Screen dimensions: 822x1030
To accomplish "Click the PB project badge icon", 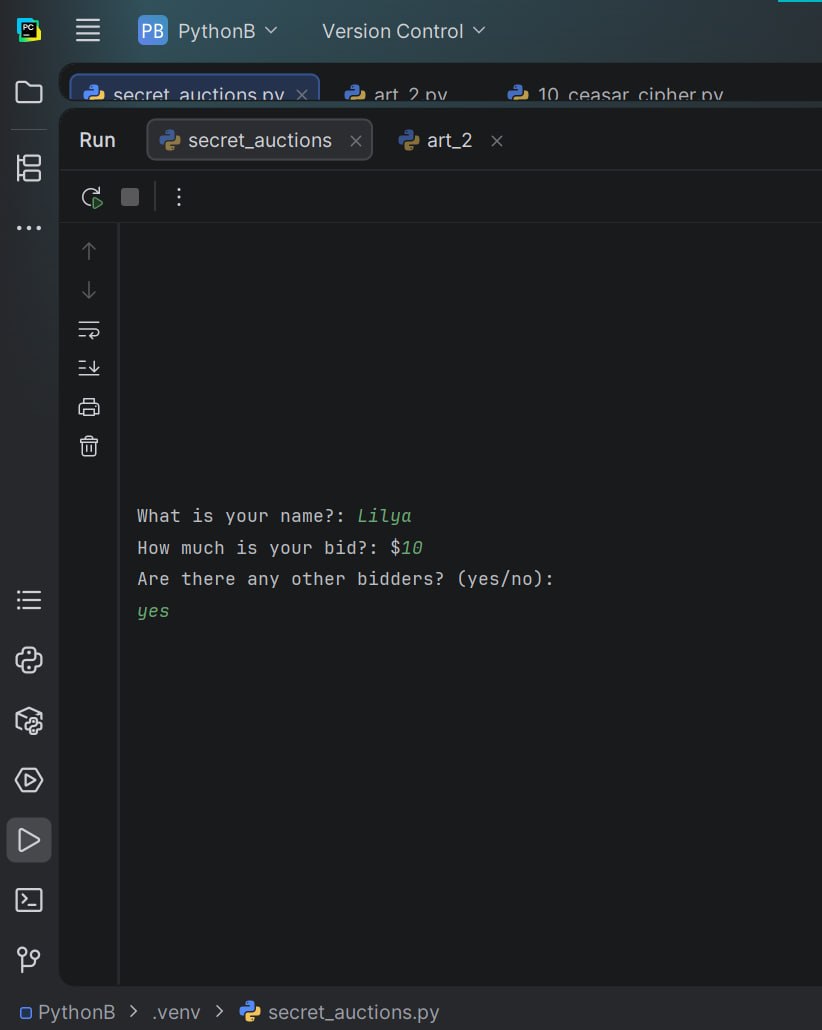I will (153, 30).
